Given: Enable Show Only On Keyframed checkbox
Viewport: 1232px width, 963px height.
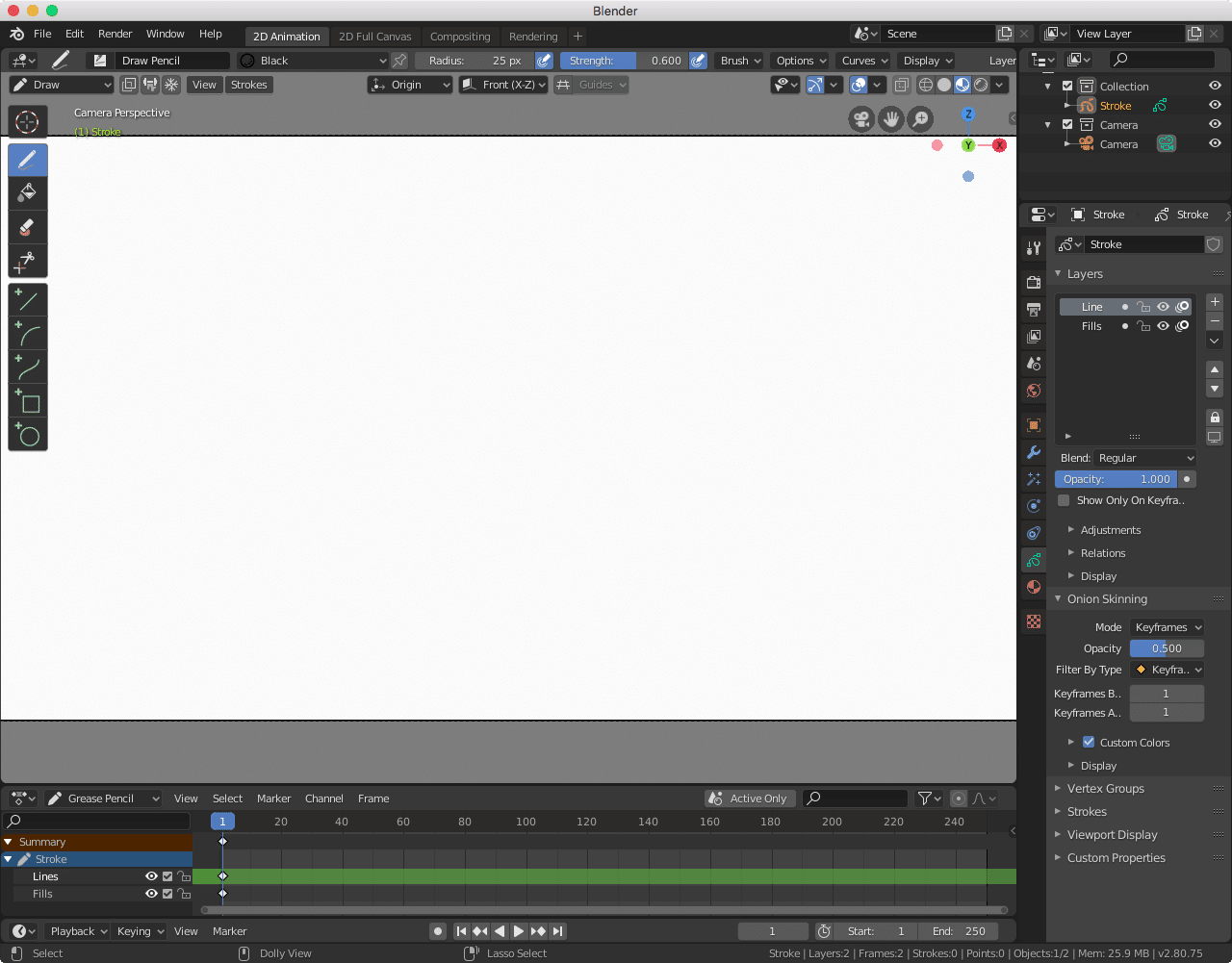Looking at the screenshot, I should tap(1064, 500).
